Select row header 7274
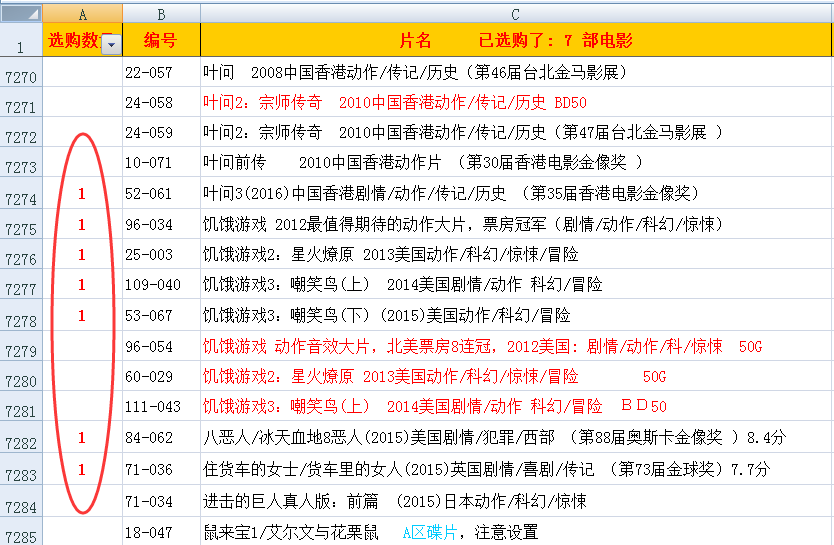The width and height of the screenshot is (834, 545). [x=21, y=193]
